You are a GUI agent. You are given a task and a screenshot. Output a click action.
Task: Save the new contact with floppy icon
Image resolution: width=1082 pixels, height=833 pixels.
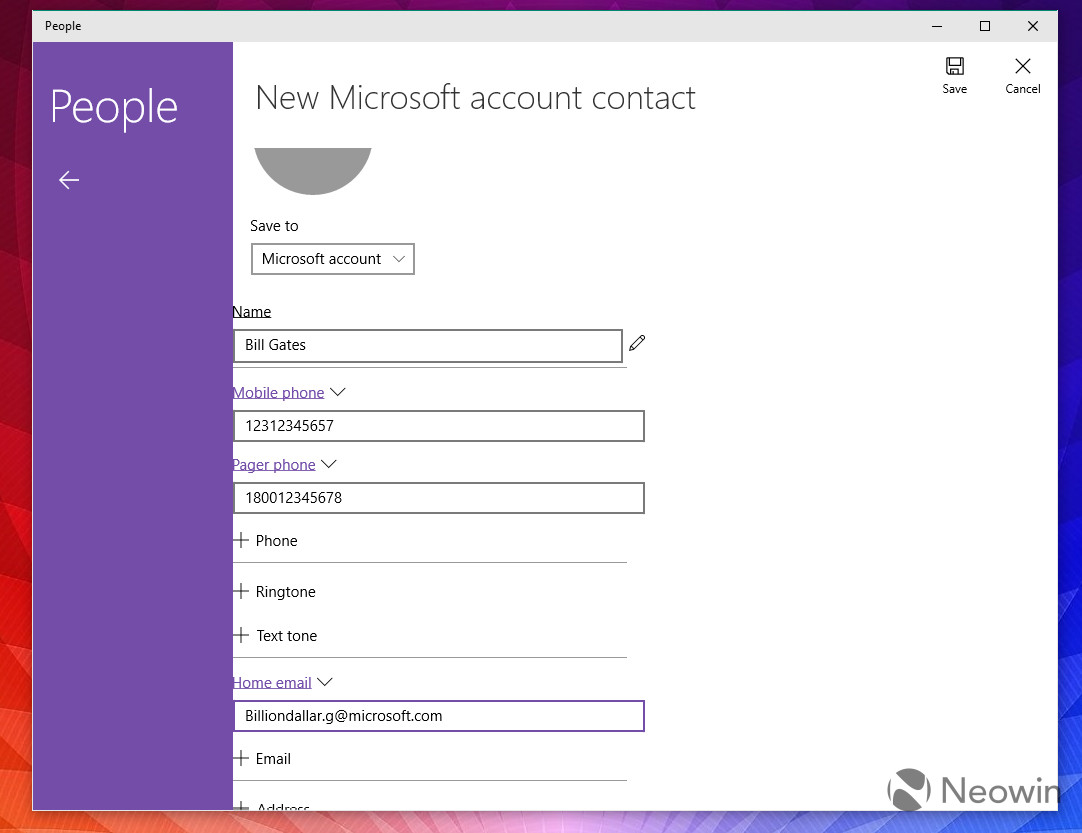954,75
